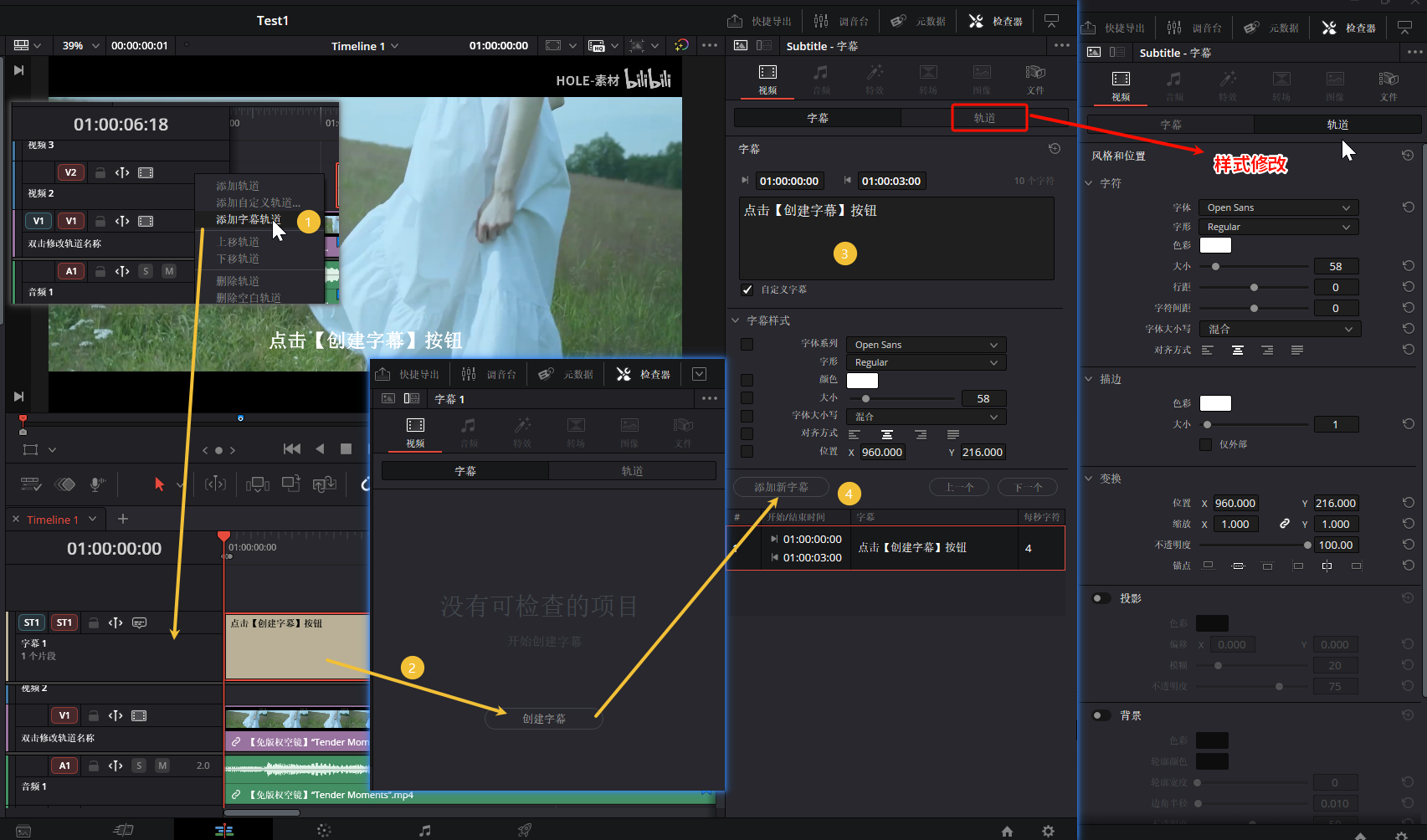Collapse the 字幕样式 section
The image size is (1427, 840).
(x=736, y=320)
